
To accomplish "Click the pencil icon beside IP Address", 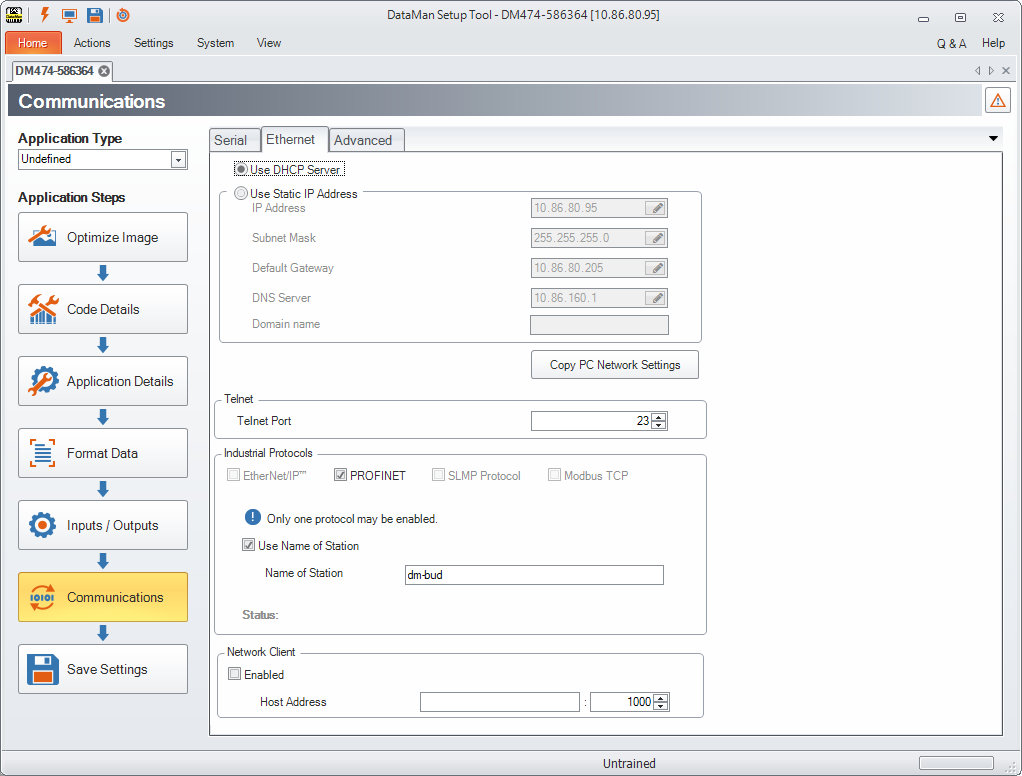I will (655, 208).
